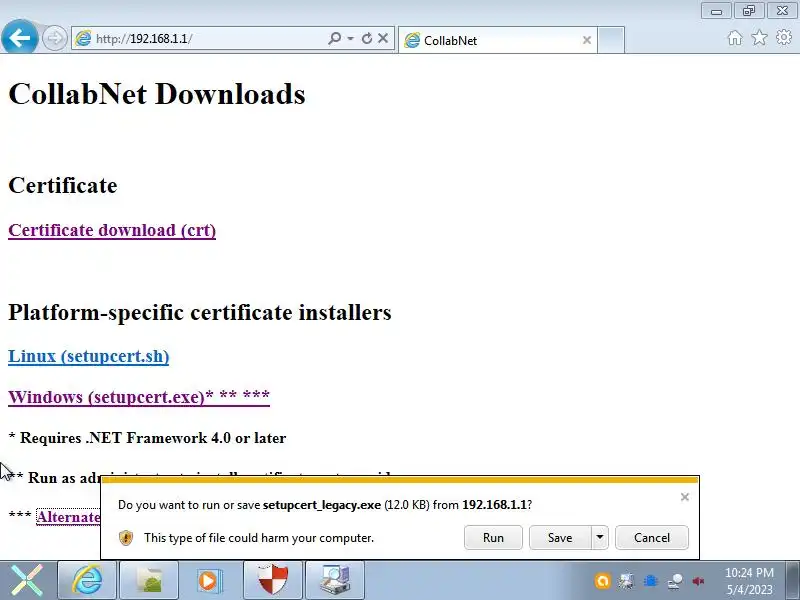Click the muted volume tray icon
The image size is (800, 600).
tap(698, 581)
